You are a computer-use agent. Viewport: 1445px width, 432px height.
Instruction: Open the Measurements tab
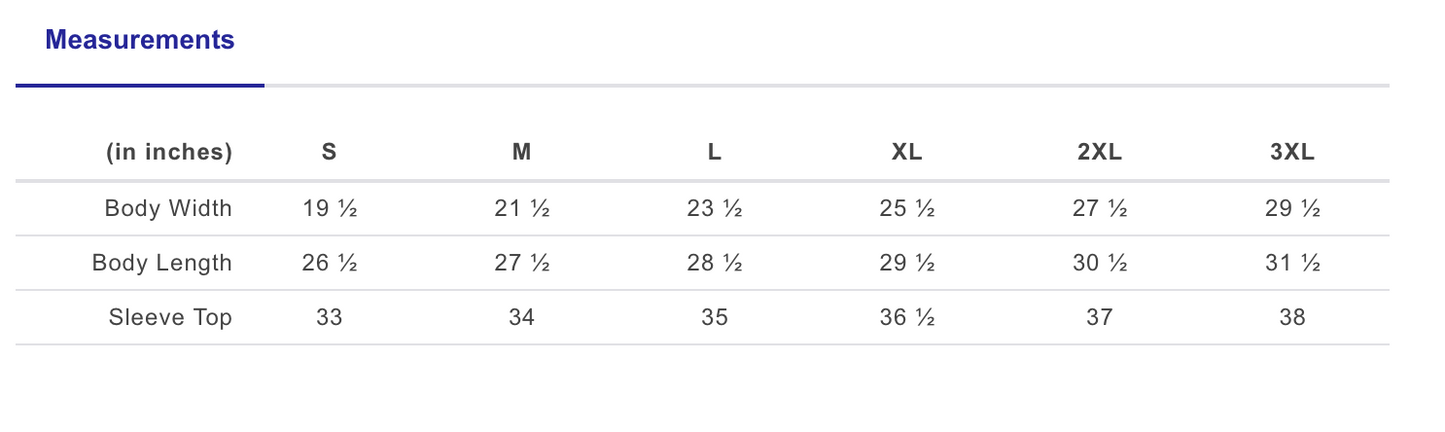[x=140, y=41]
